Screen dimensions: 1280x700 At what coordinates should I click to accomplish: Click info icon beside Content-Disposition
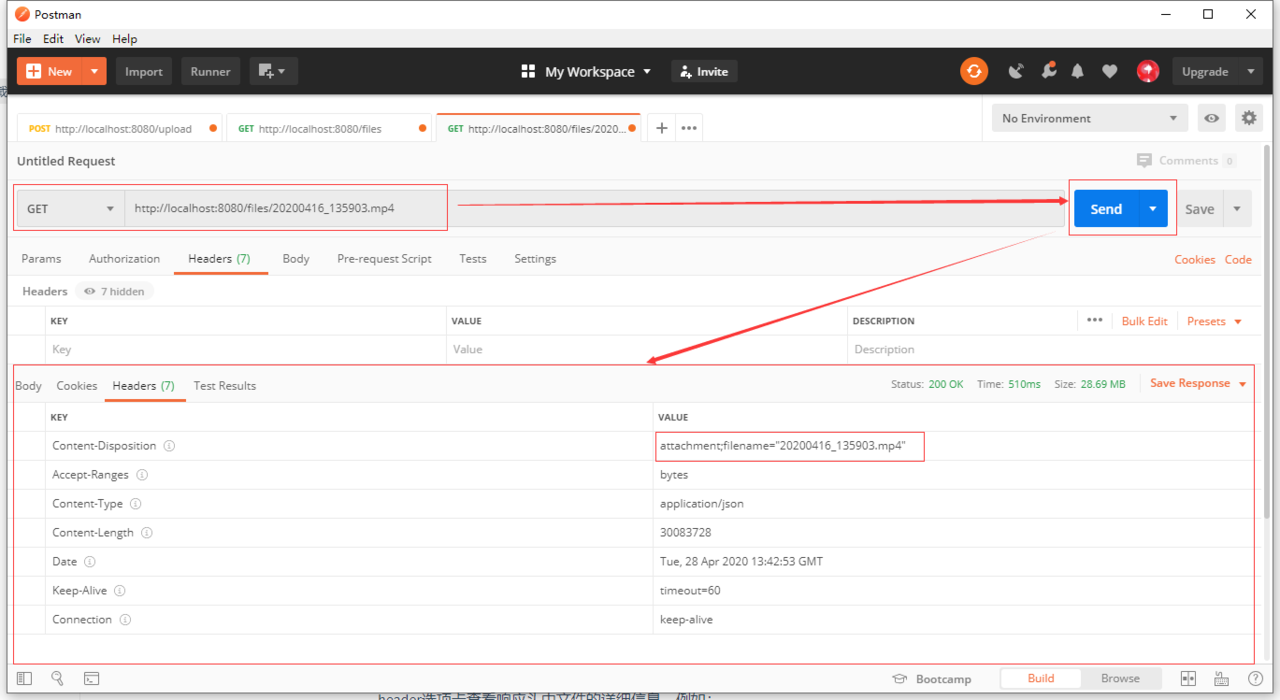[x=169, y=446]
